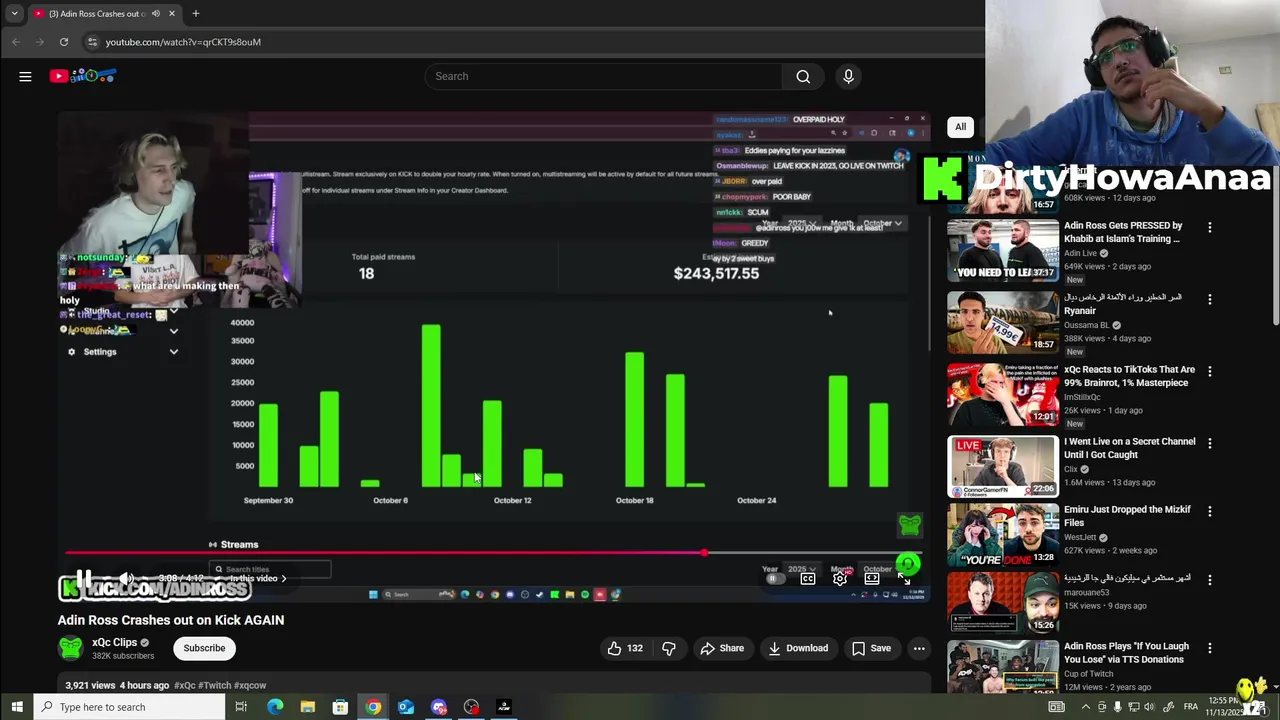Image resolution: width=1280 pixels, height=720 pixels.
Task: Open Microsoft Store from the taskbar
Action: click(340, 707)
